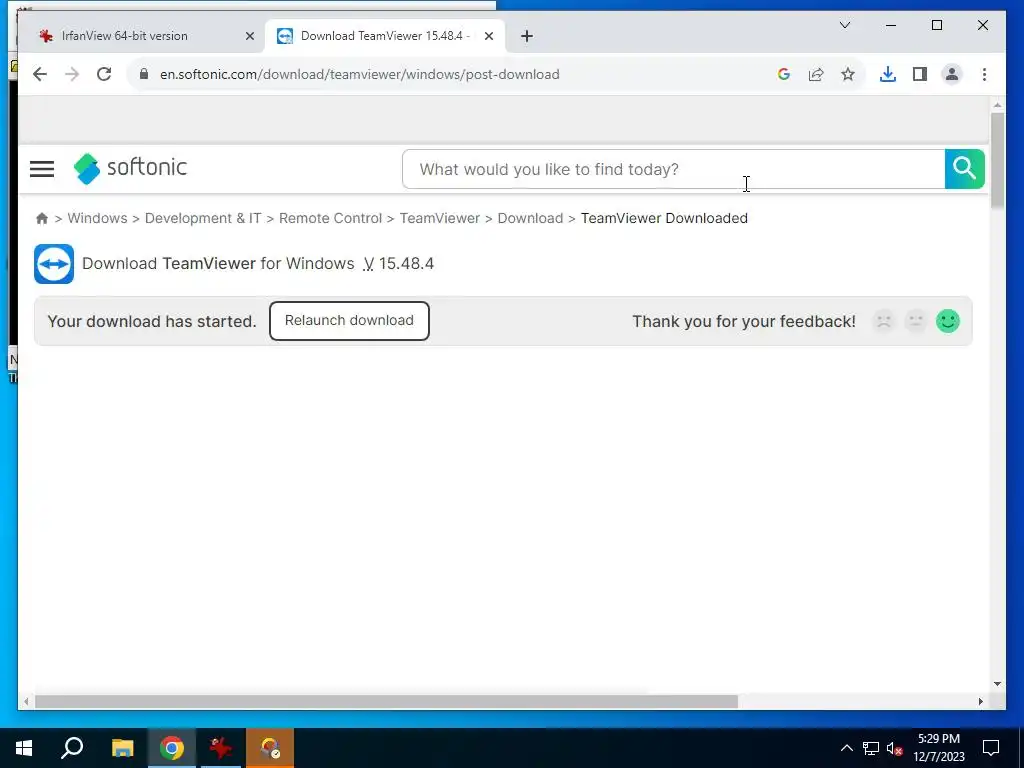
Task: Click the Softonic search magnifier button
Action: [965, 169]
